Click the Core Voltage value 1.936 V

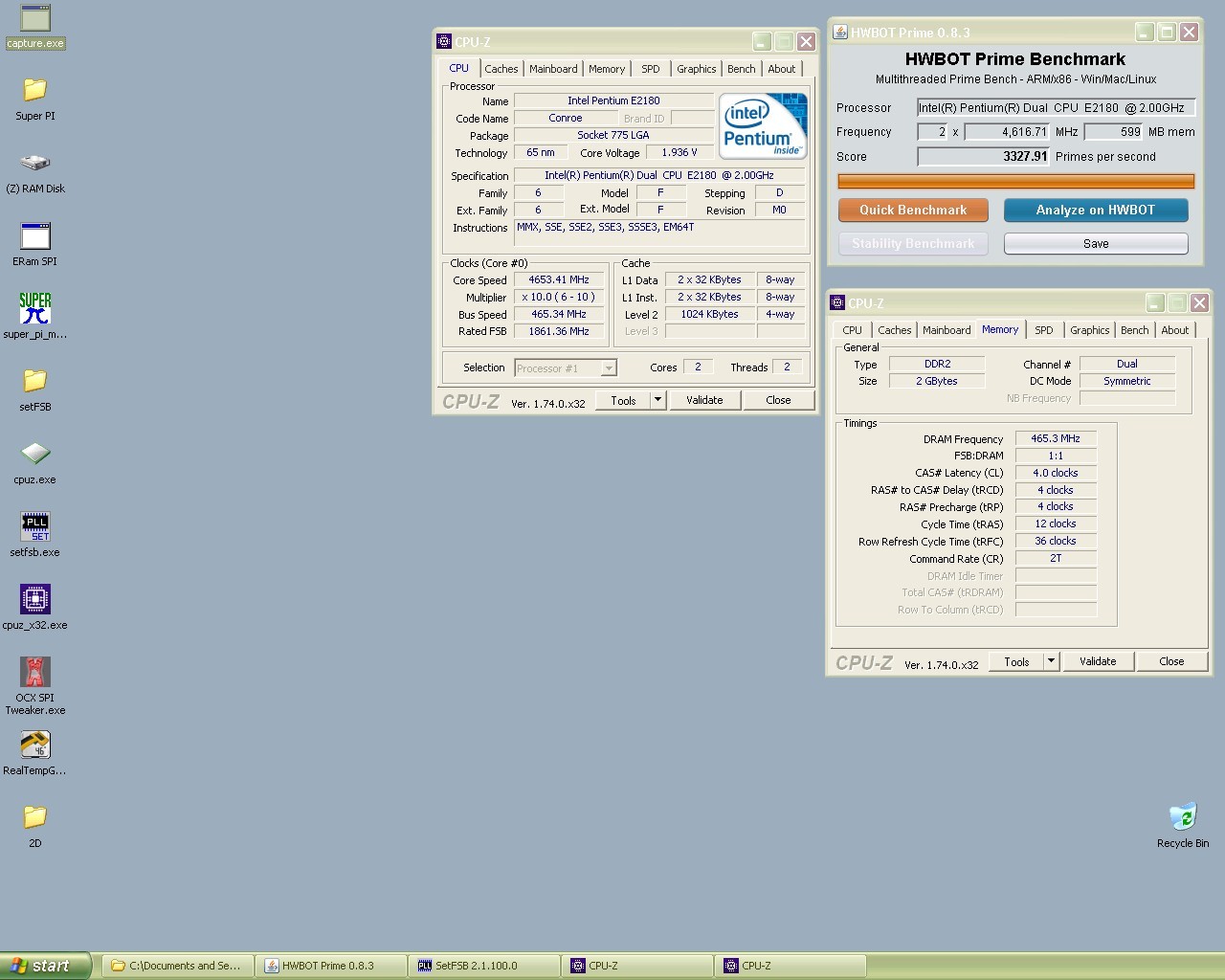pyautogui.click(x=679, y=152)
